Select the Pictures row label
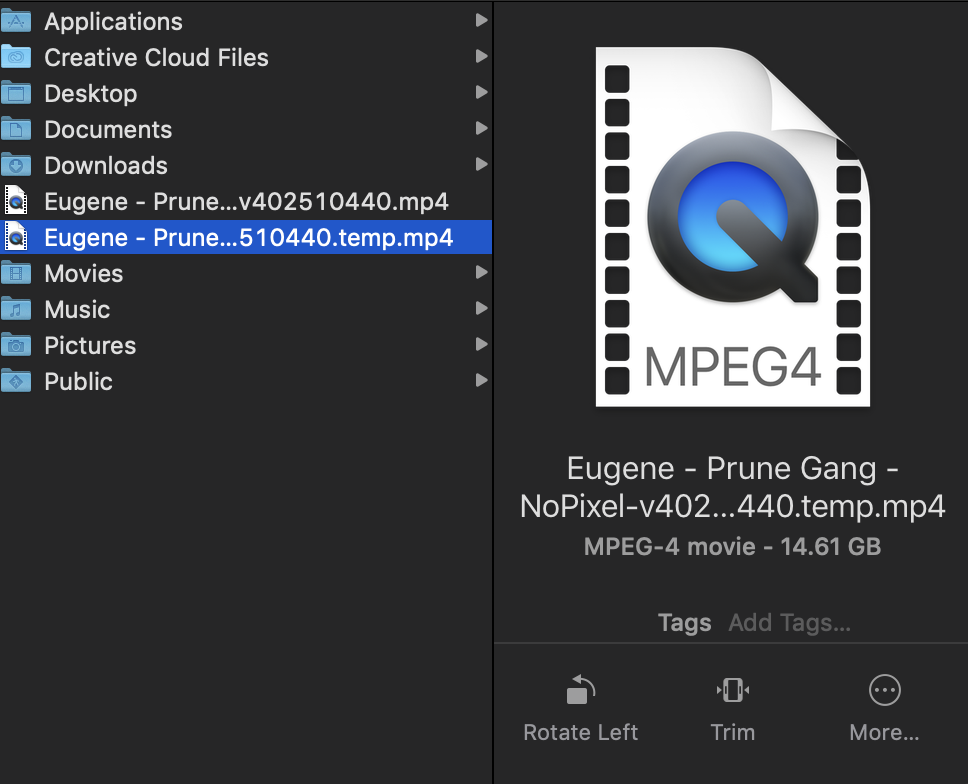 [90, 345]
